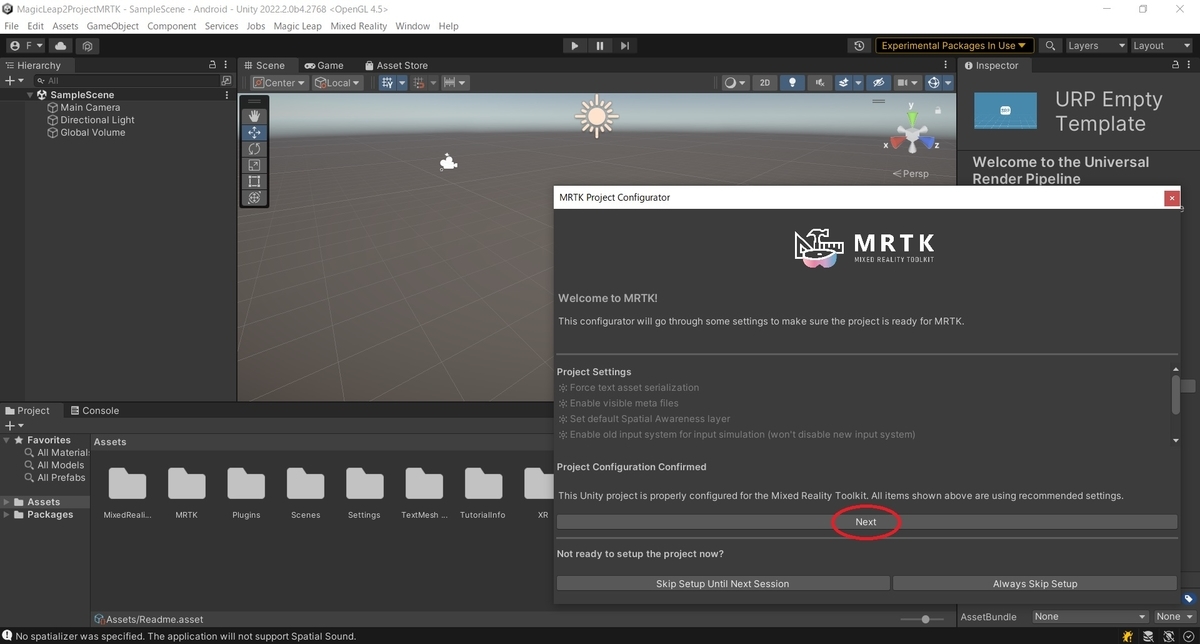Click the Step frame button
The image size is (1200, 644).
pyautogui.click(x=625, y=46)
